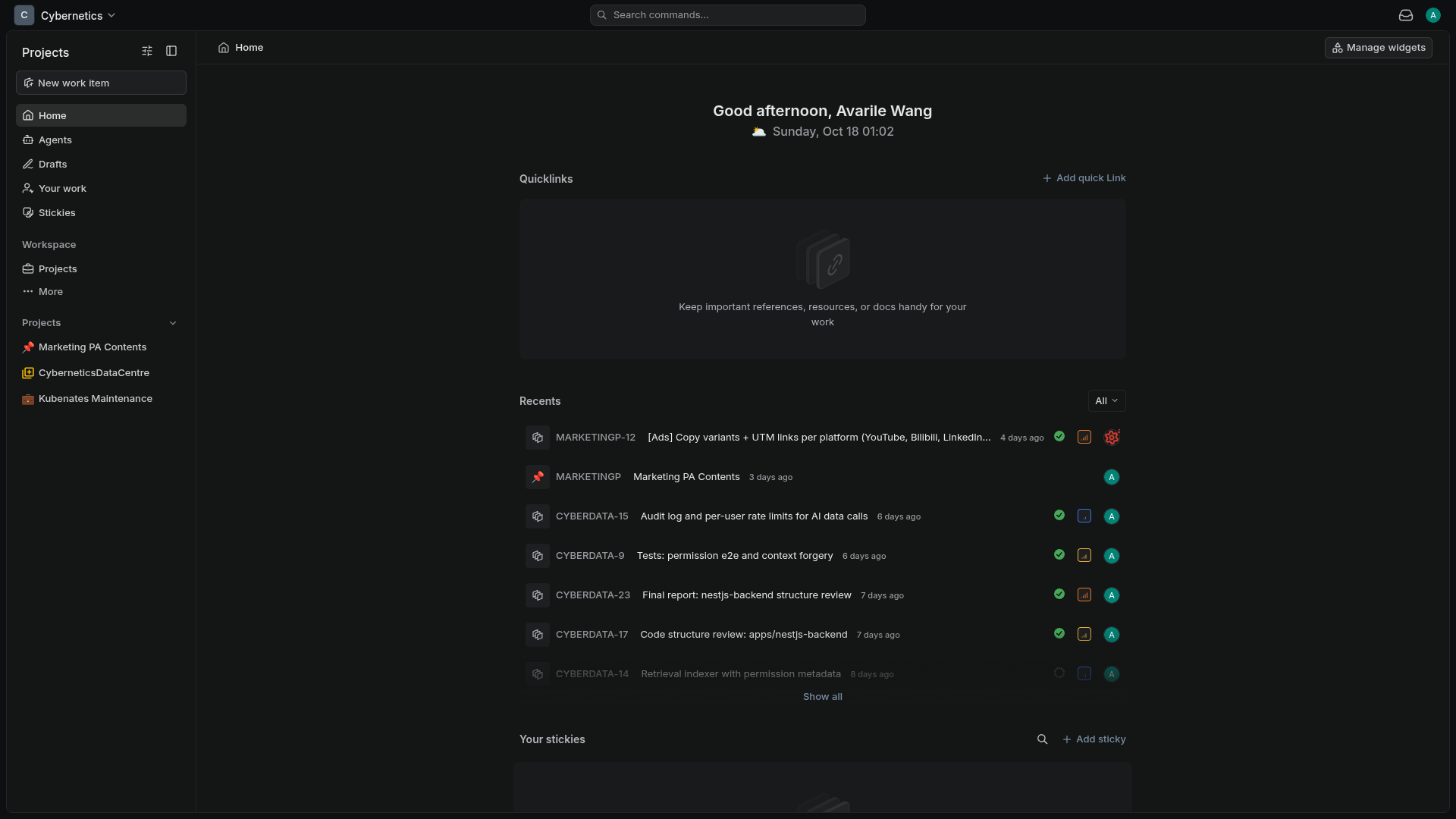Open Your work in the sidebar

click(x=101, y=188)
